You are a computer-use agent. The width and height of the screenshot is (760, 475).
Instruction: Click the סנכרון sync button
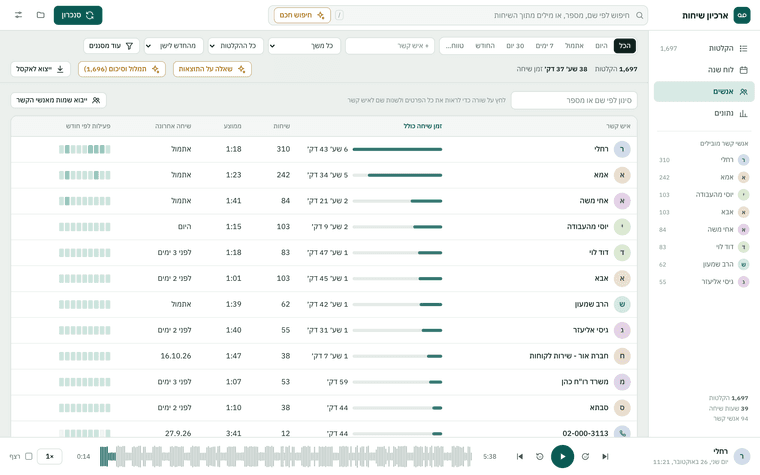[78, 15]
